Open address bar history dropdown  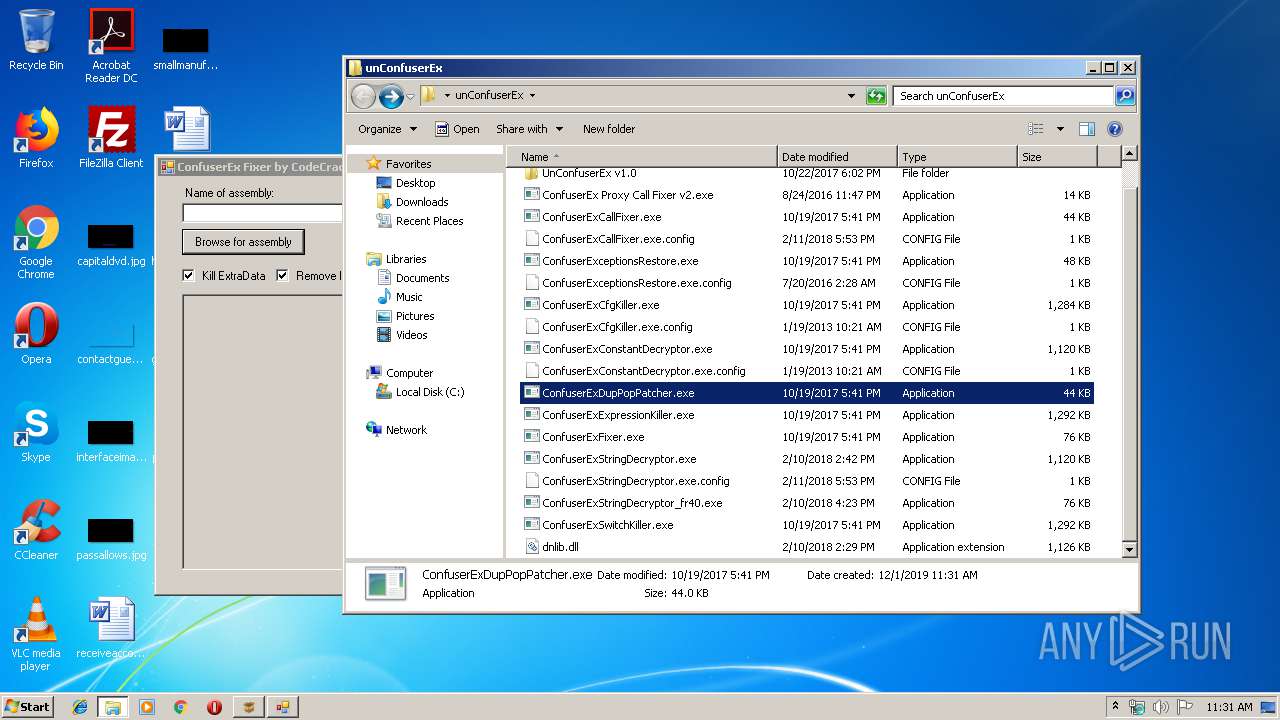pos(851,96)
